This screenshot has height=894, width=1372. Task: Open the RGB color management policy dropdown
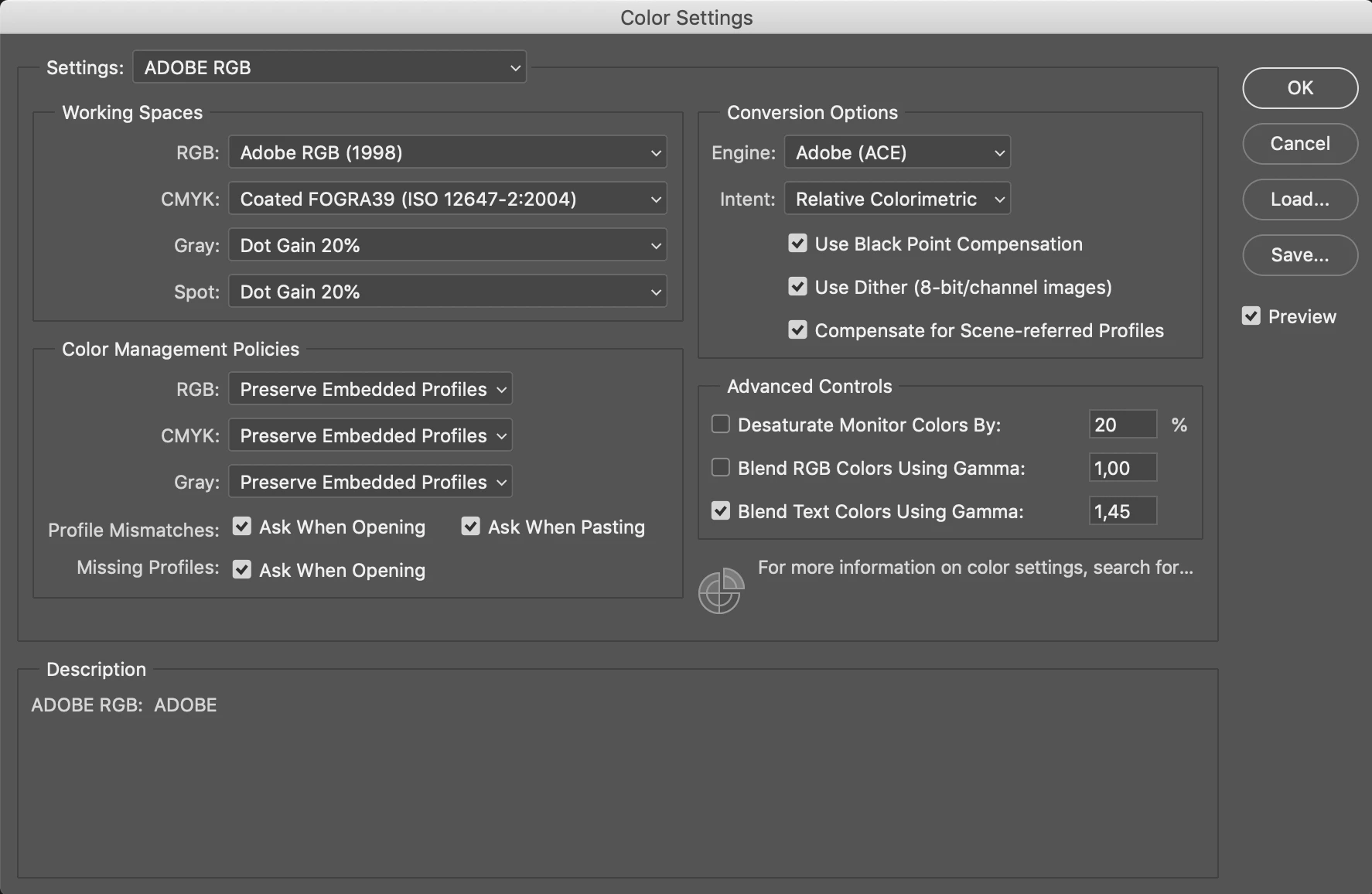pyautogui.click(x=370, y=389)
